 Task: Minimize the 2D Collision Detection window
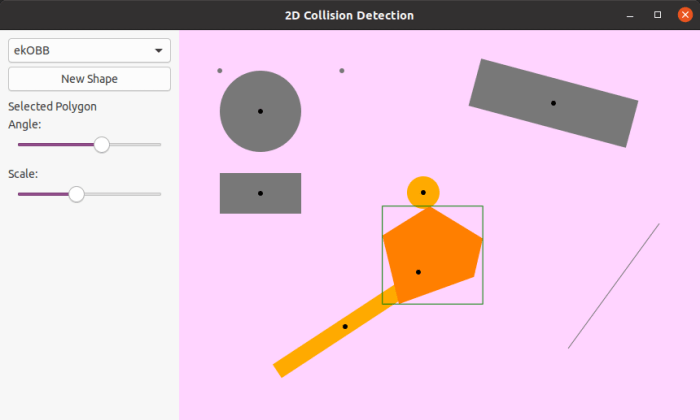pos(629,15)
